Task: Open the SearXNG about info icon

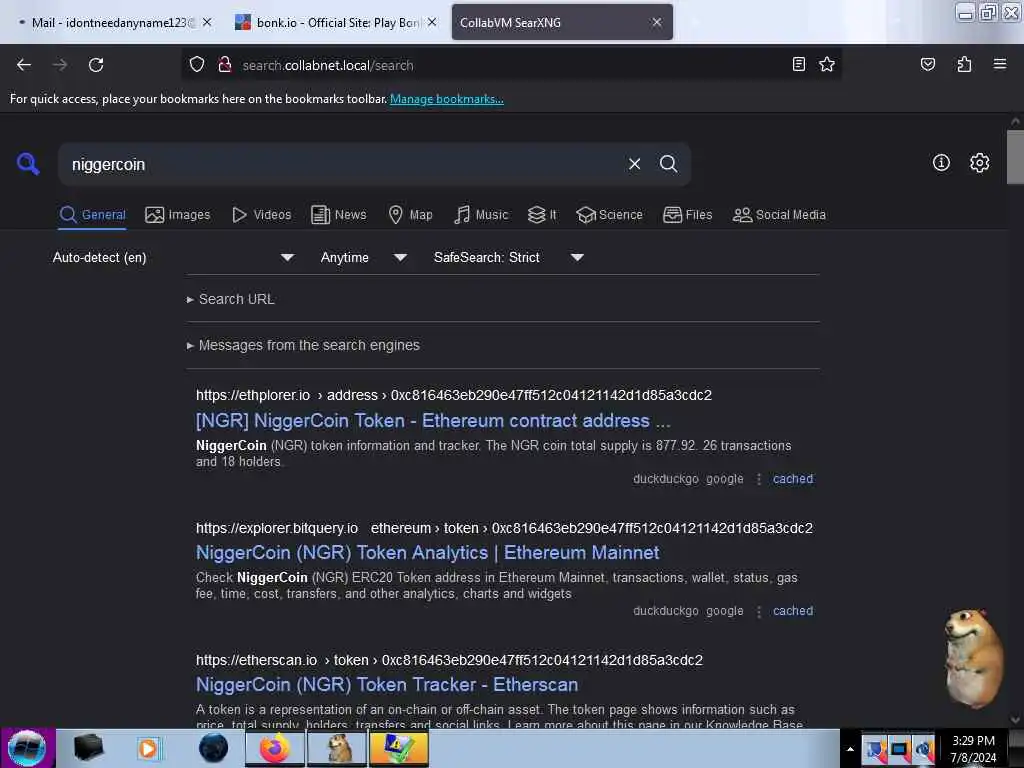Action: 940,163
